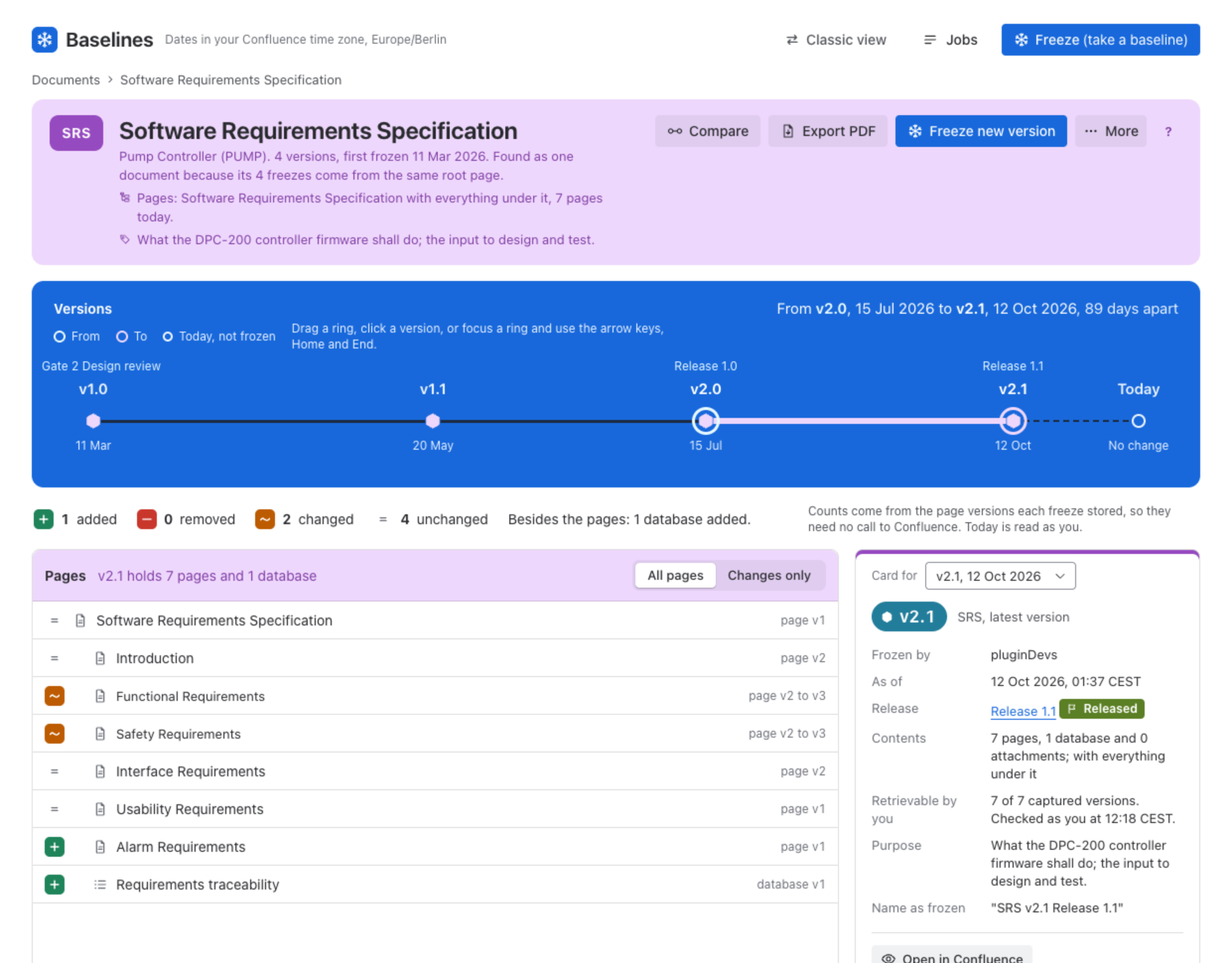Open the Functional Requirements page row
1232x963 pixels.
click(x=435, y=695)
